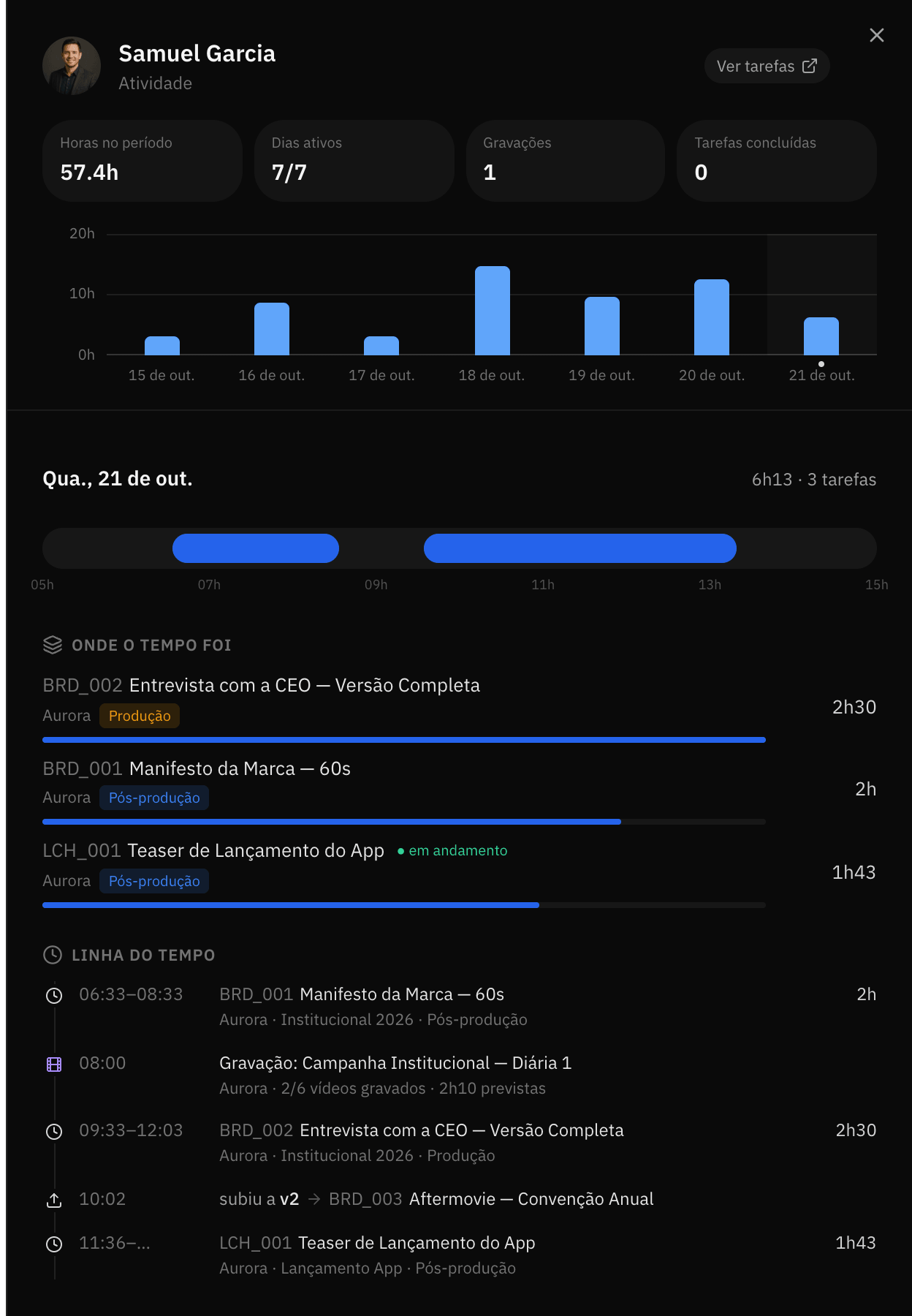This screenshot has height=1316, width=912.
Task: Click the clock icon for 09:33–12:03 entry
Action: pyautogui.click(x=54, y=1131)
